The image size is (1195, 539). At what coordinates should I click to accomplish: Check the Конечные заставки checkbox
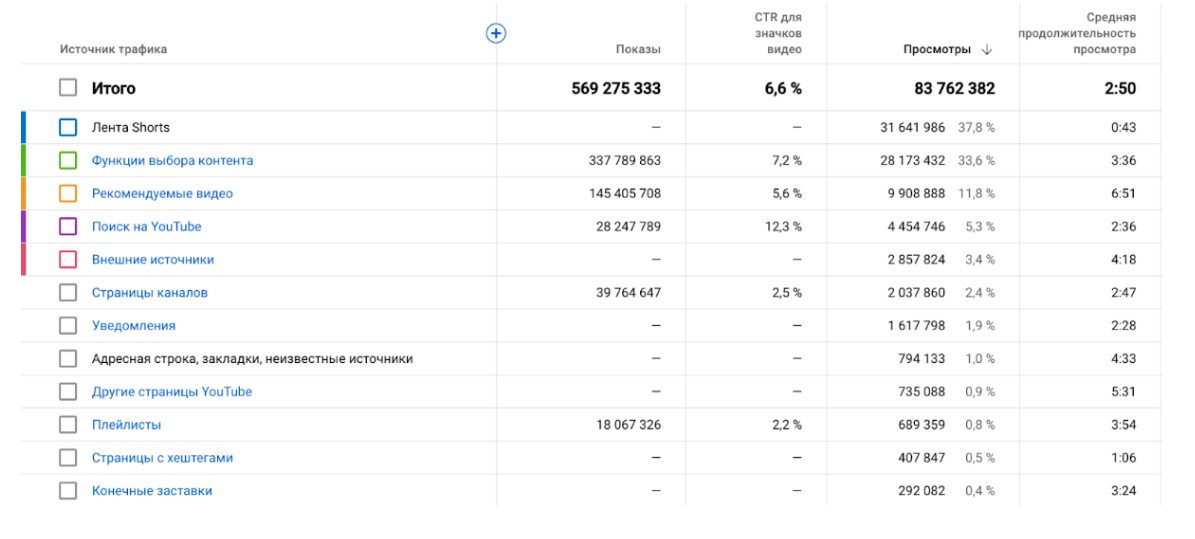68,491
